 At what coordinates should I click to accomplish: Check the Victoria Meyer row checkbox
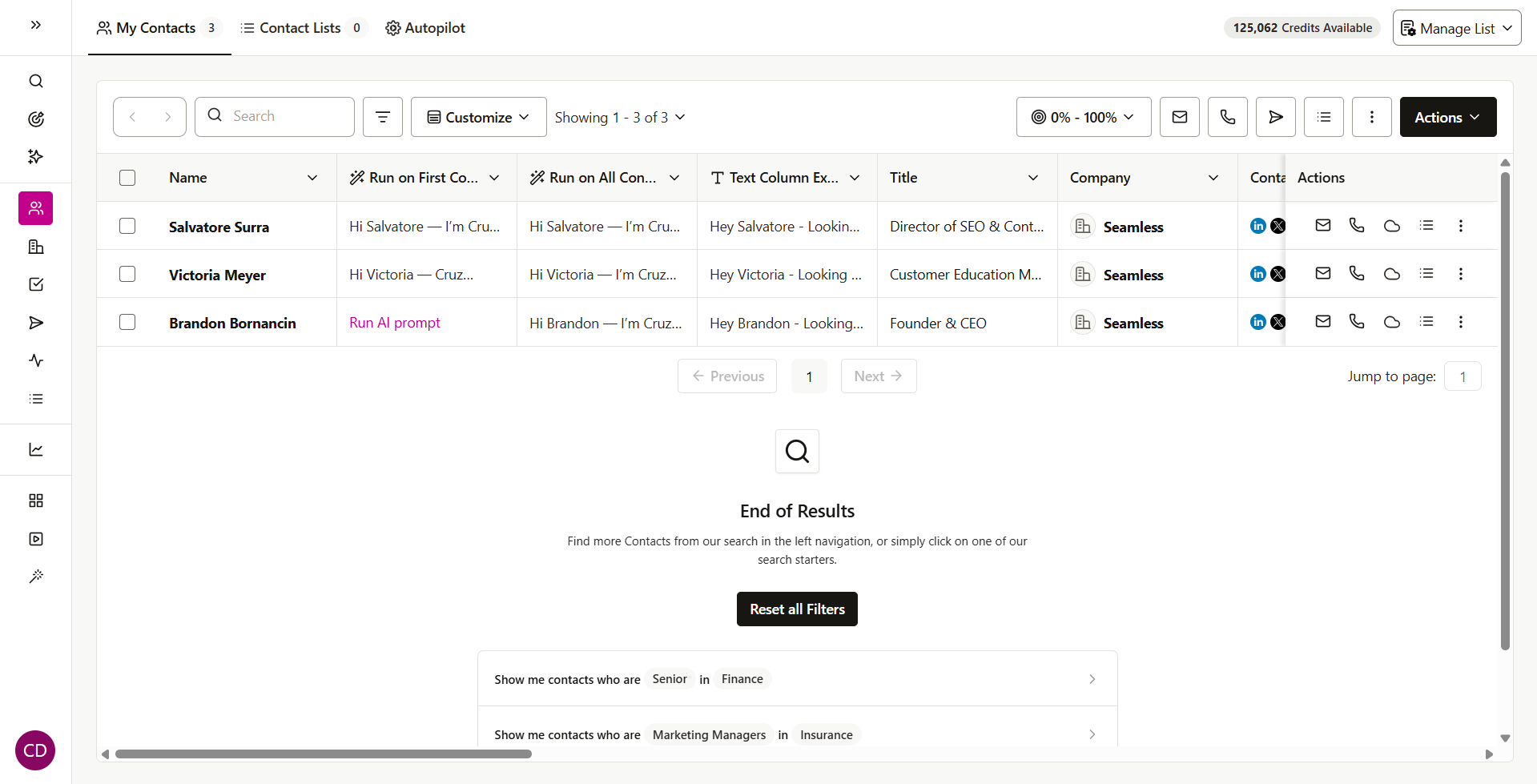127,274
